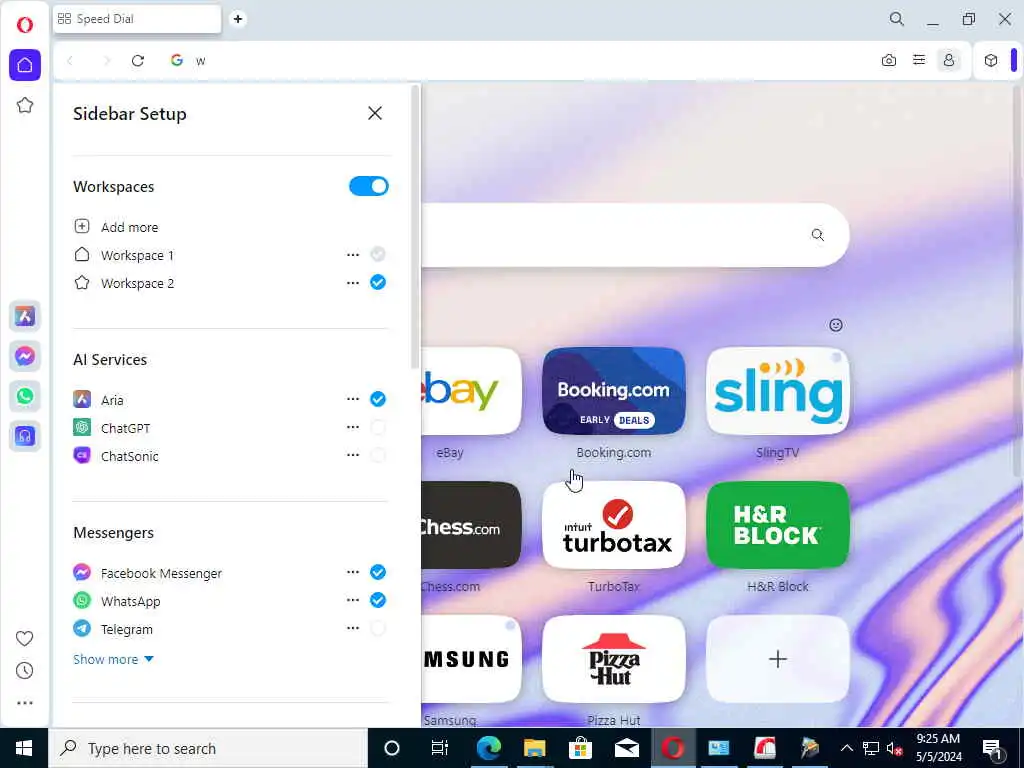Click the search icon in Speed Dial search box
The width and height of the screenshot is (1024, 768).
point(818,235)
